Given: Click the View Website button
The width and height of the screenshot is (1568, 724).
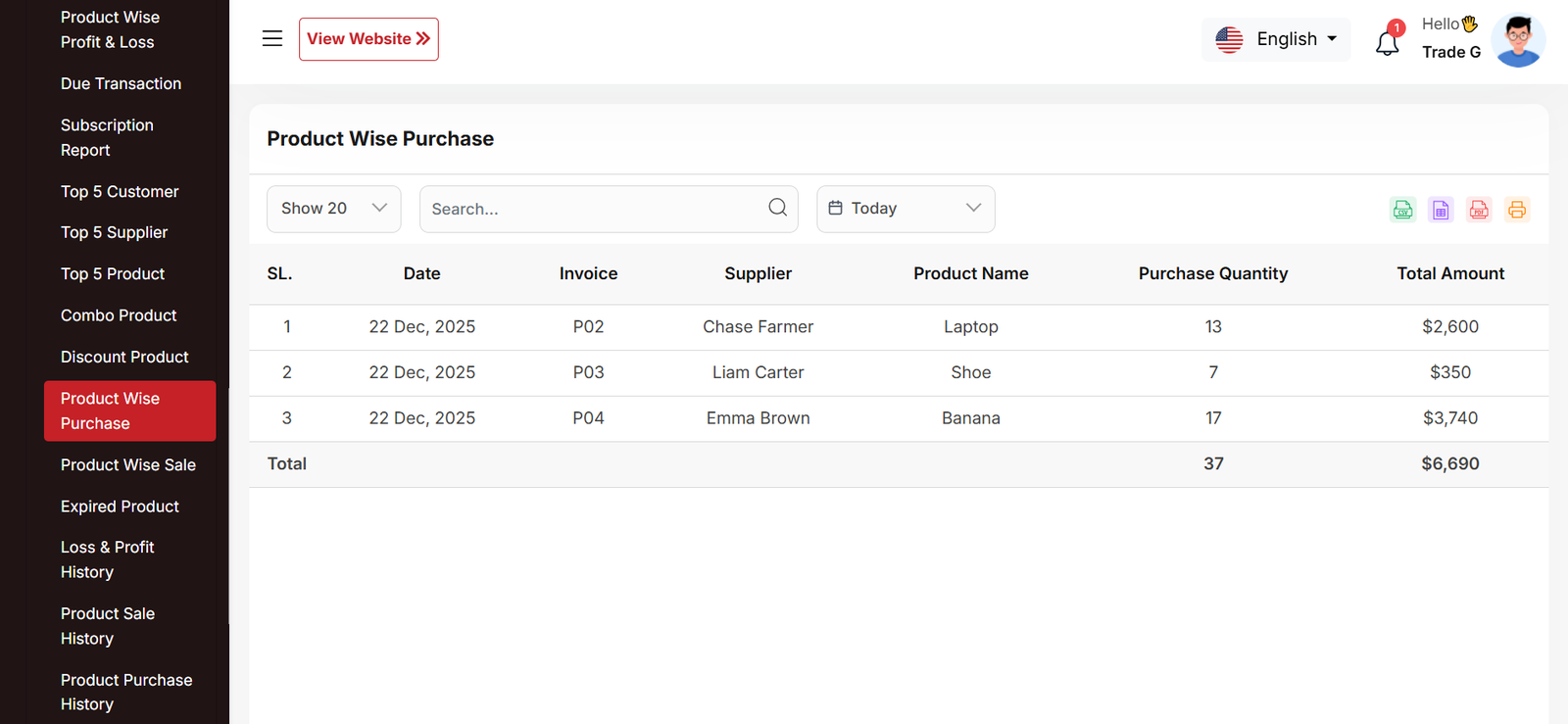Looking at the screenshot, I should tap(368, 39).
